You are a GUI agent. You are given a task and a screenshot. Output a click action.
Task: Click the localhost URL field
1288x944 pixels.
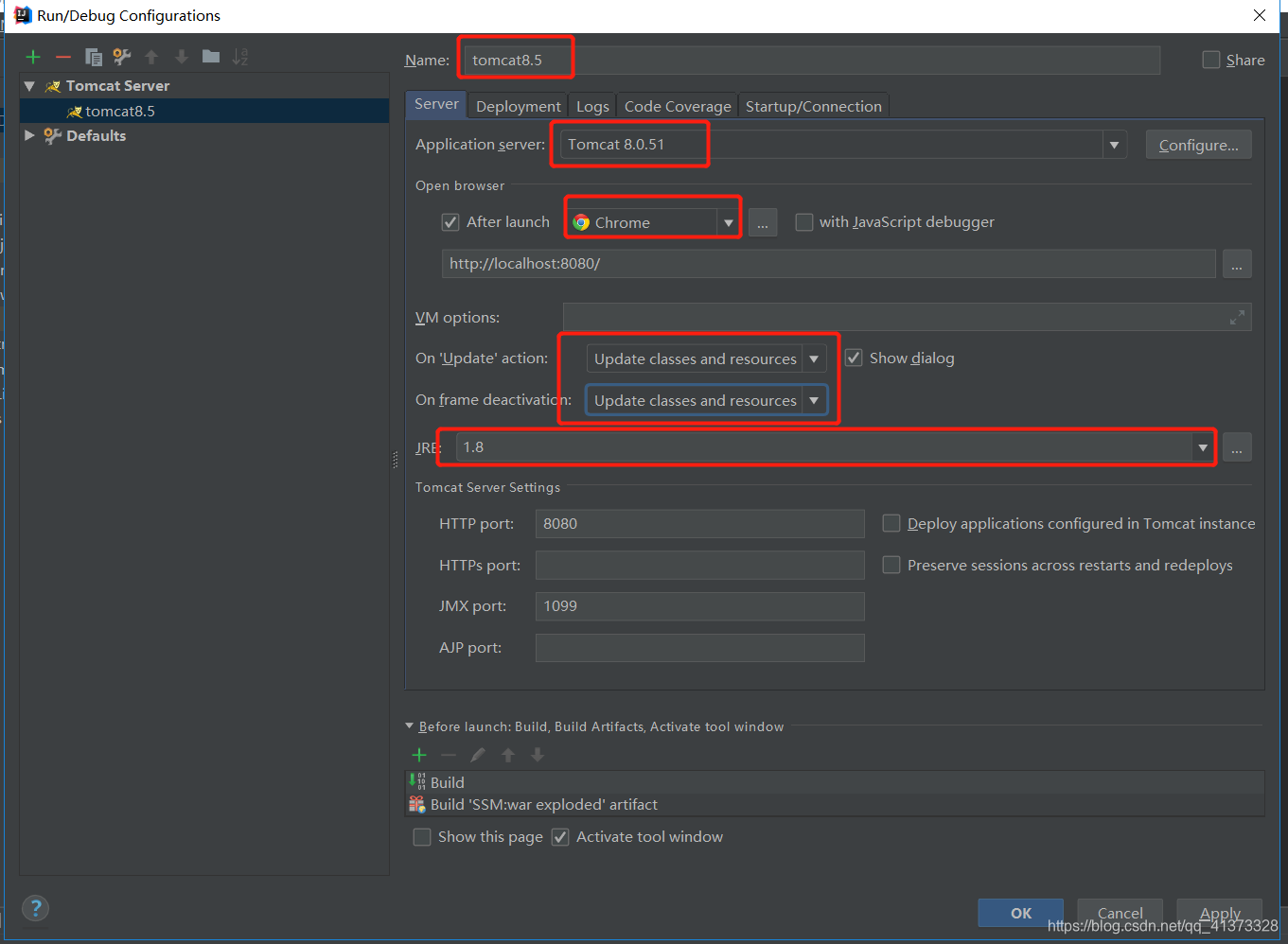pyautogui.click(x=828, y=264)
